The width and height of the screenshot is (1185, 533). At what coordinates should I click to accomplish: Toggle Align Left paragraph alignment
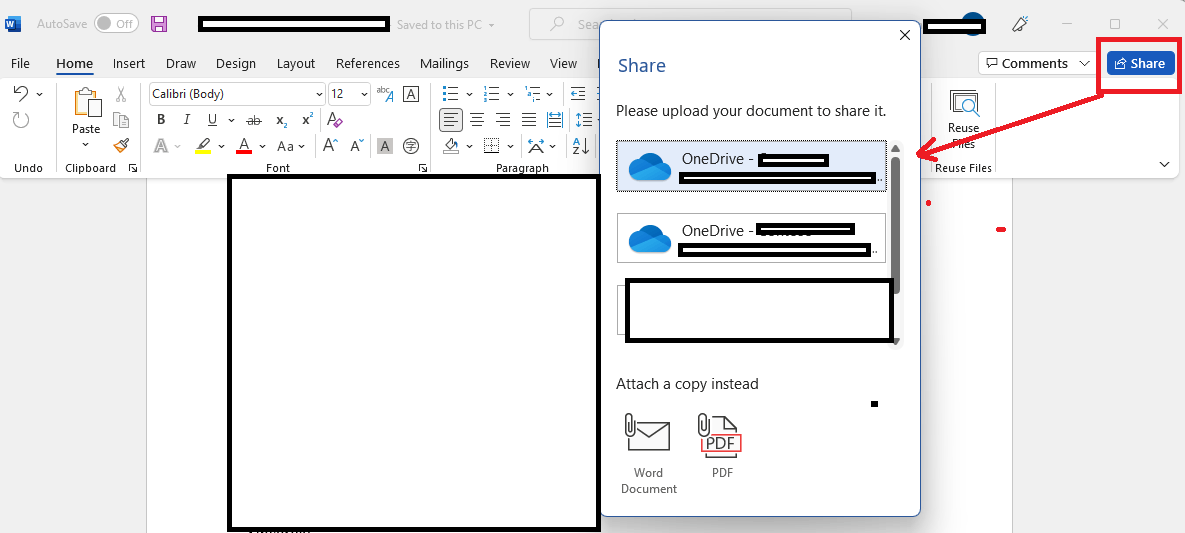pos(451,119)
